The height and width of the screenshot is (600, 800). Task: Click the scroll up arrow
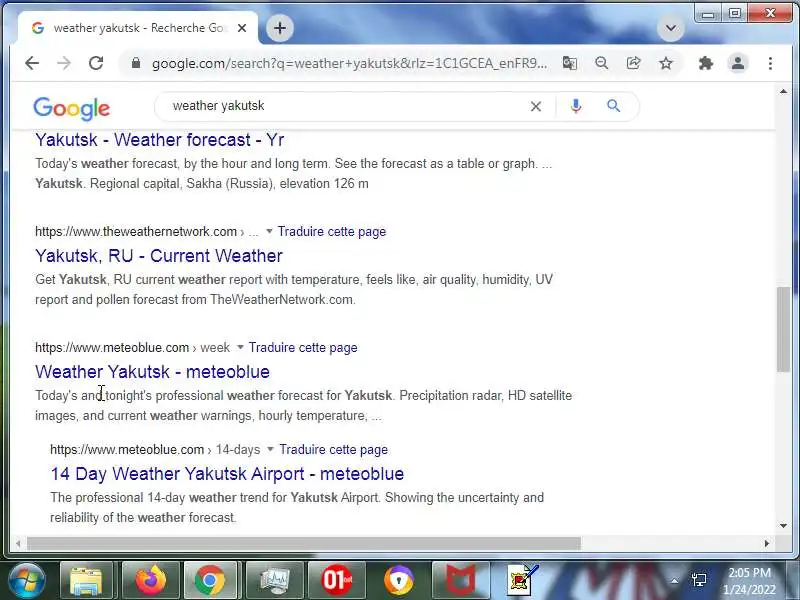click(783, 91)
